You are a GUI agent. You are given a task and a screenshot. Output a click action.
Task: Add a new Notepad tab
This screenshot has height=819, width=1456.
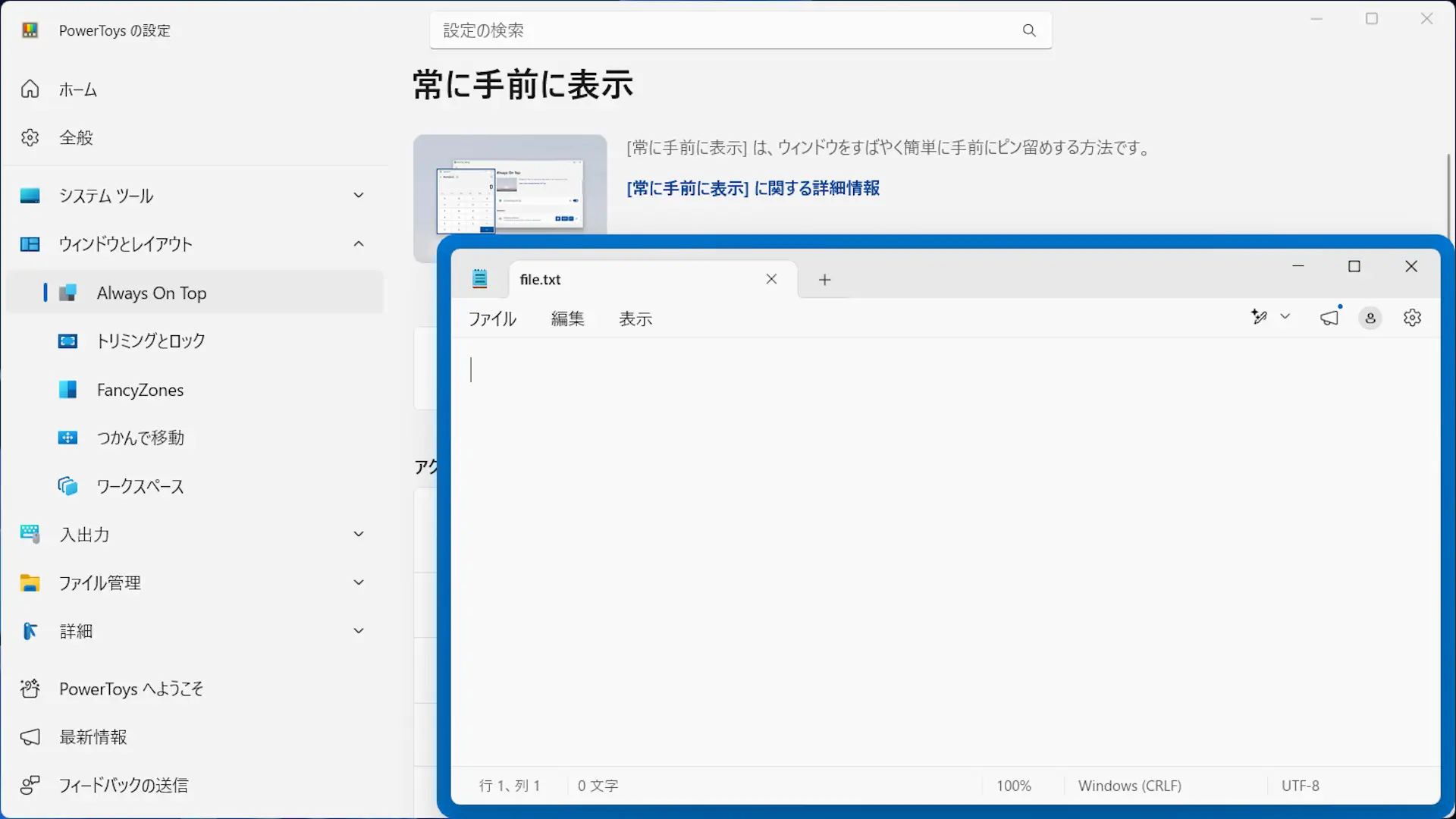pyautogui.click(x=824, y=280)
